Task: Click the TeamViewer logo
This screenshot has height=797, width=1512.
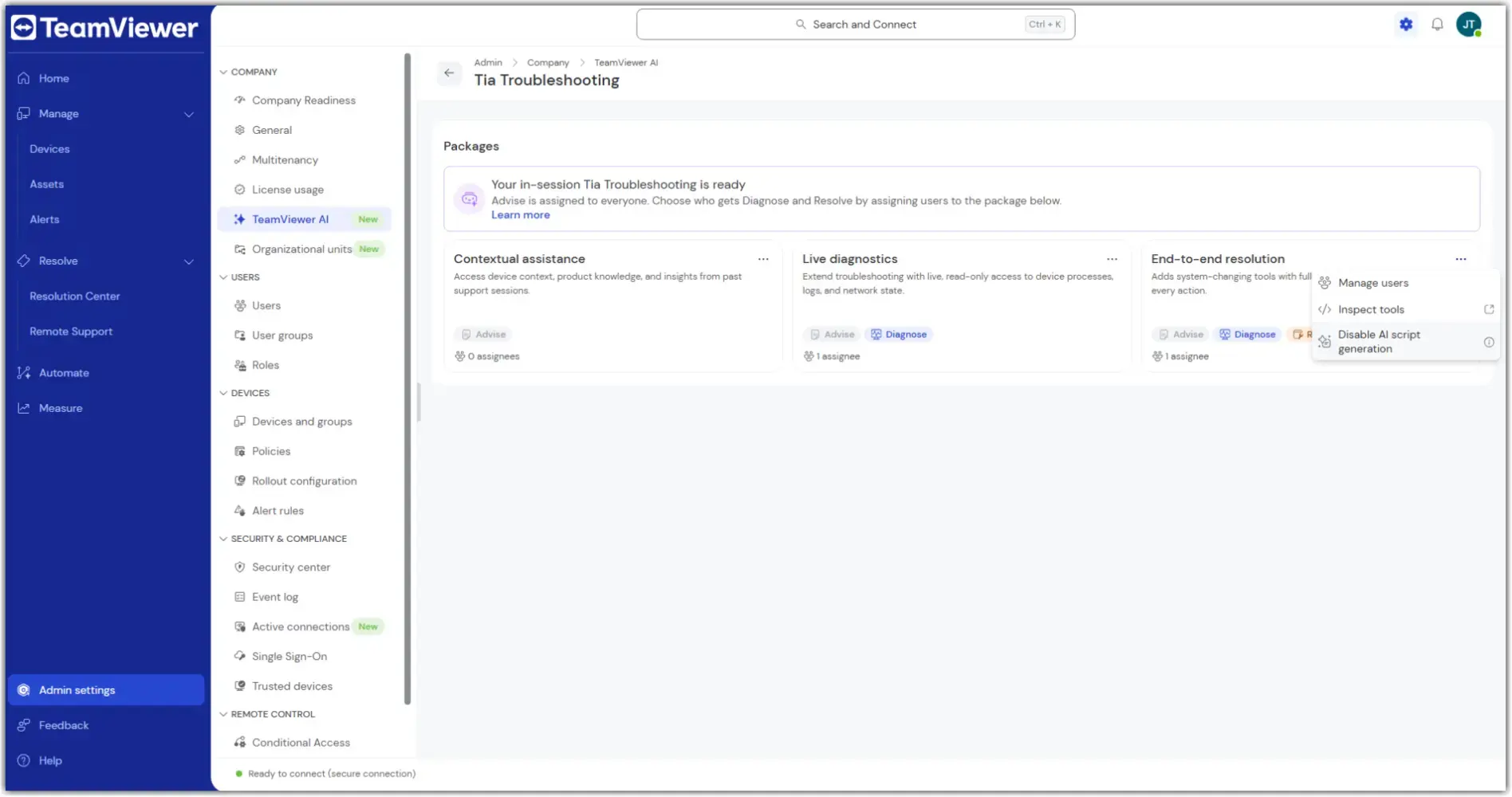Action: (x=104, y=28)
